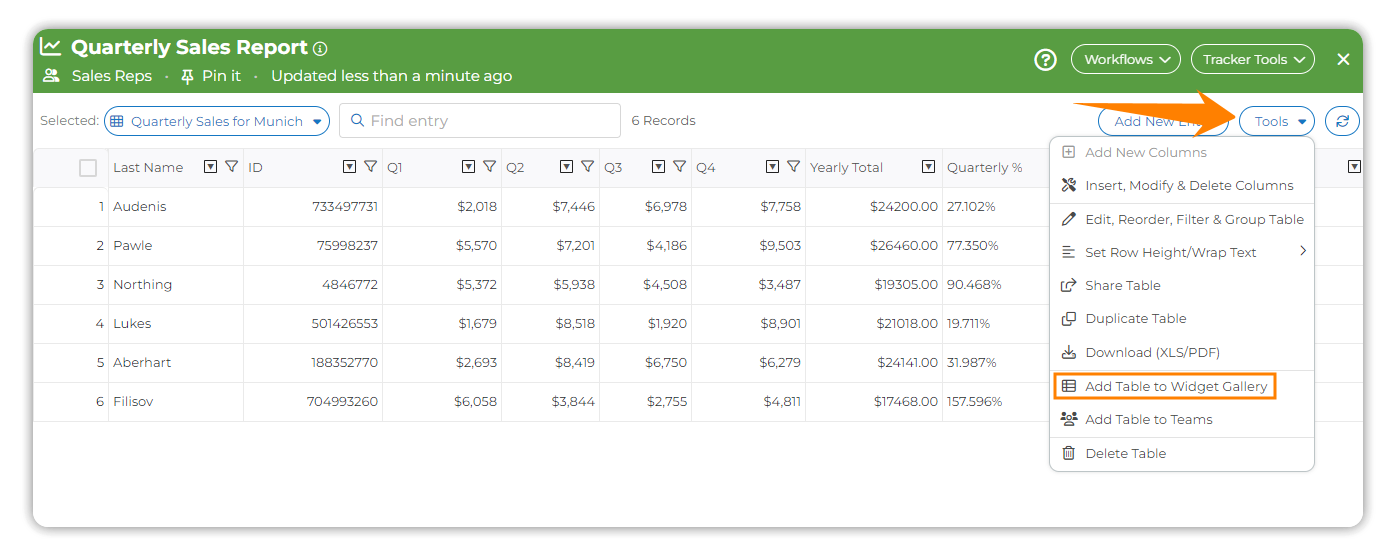Click the help question mark icon
Image resolution: width=1396 pixels, height=539 pixels.
coord(1045,60)
